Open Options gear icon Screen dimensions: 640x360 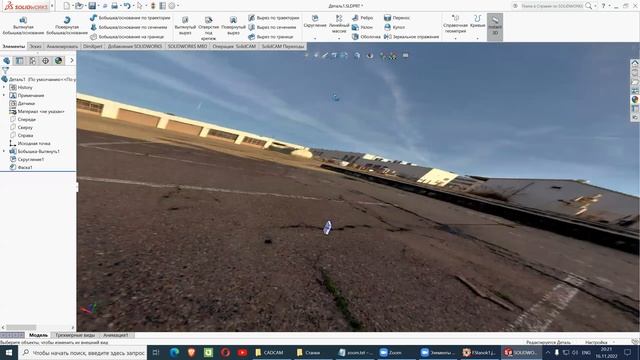(172, 6)
